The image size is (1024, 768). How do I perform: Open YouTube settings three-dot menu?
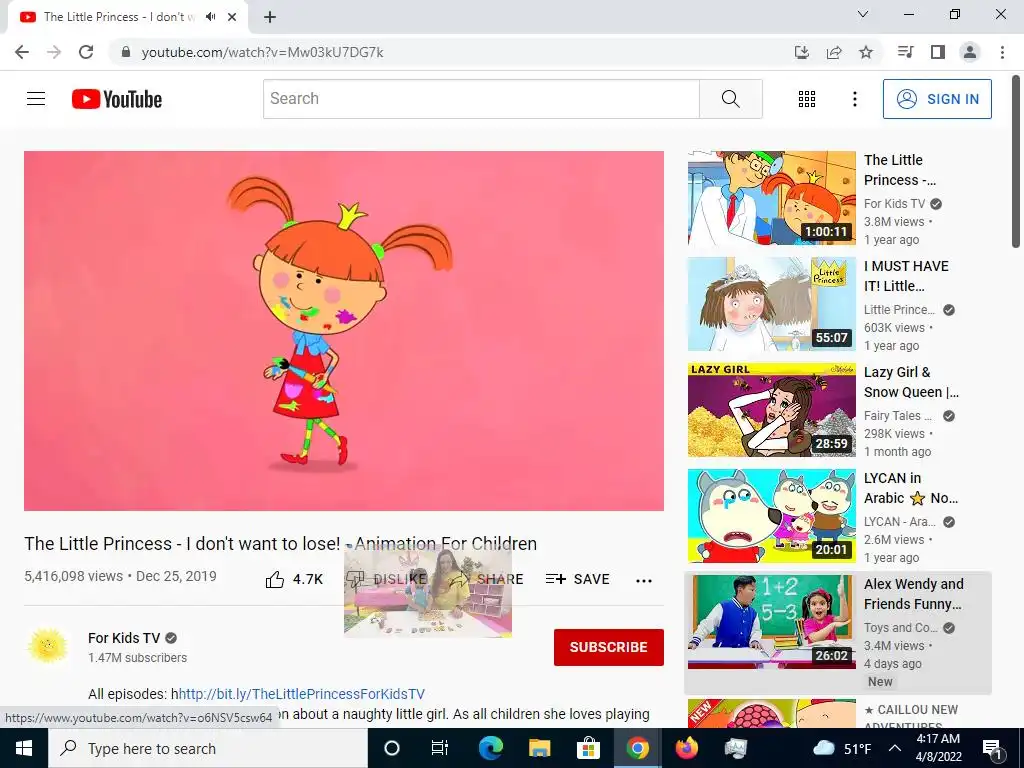[x=854, y=99]
